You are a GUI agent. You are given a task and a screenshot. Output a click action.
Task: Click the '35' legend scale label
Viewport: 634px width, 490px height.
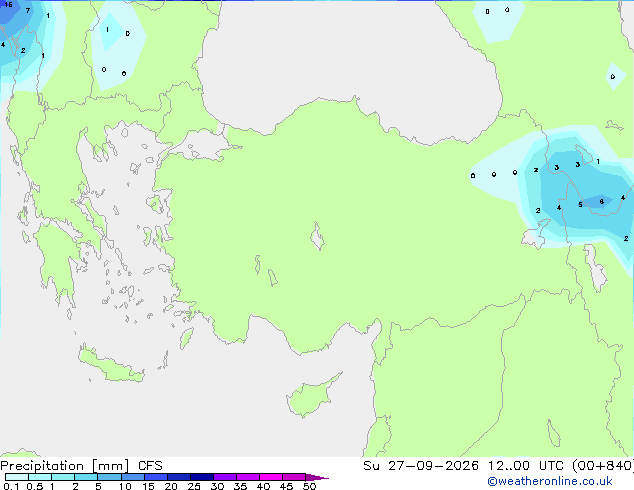240,486
